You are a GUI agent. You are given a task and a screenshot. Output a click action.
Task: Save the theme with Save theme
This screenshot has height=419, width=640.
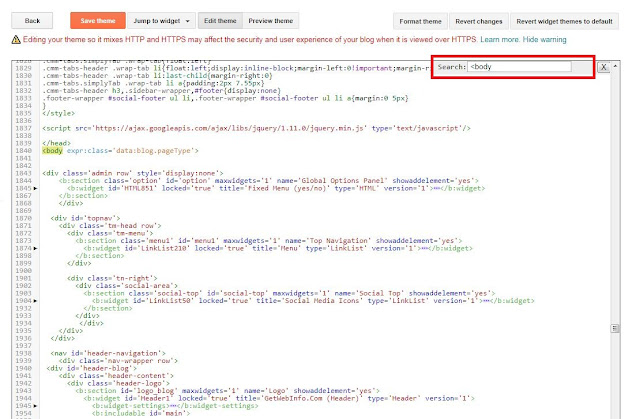[98, 21]
